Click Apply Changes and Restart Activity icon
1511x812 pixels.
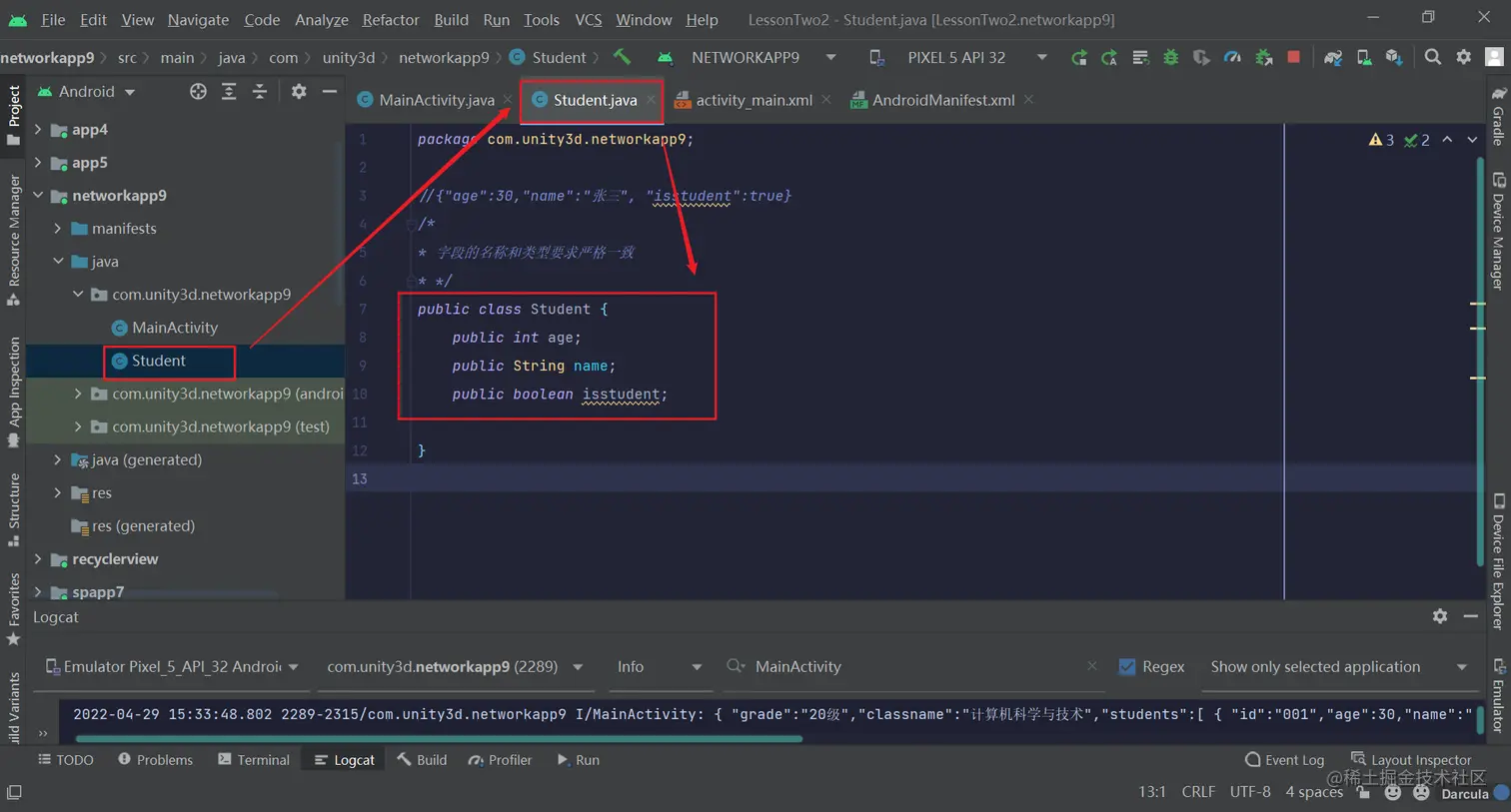[1109, 57]
